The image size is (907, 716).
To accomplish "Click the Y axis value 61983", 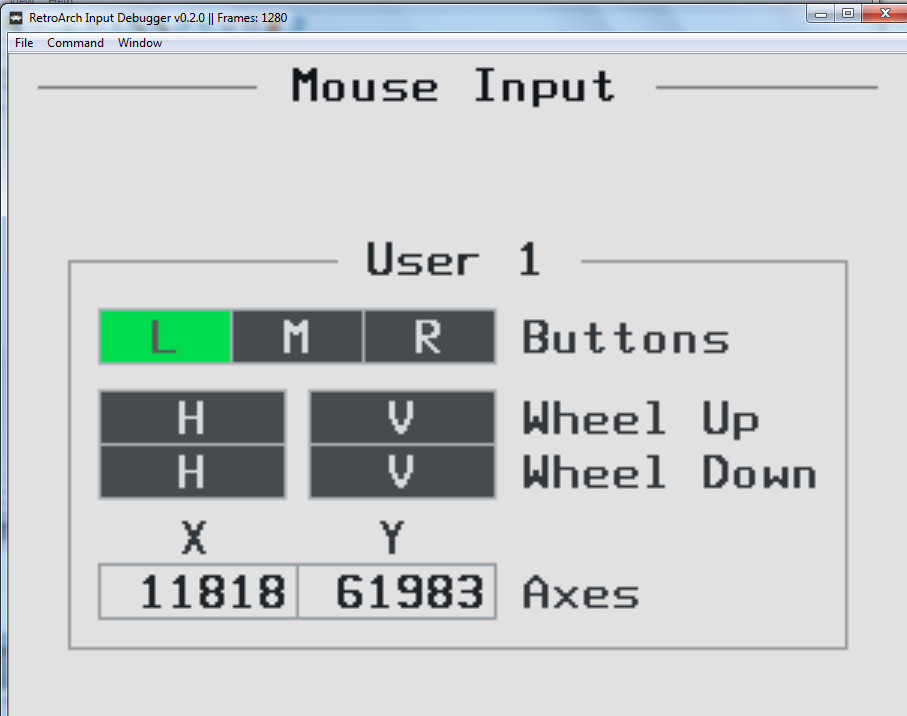I will 397,592.
